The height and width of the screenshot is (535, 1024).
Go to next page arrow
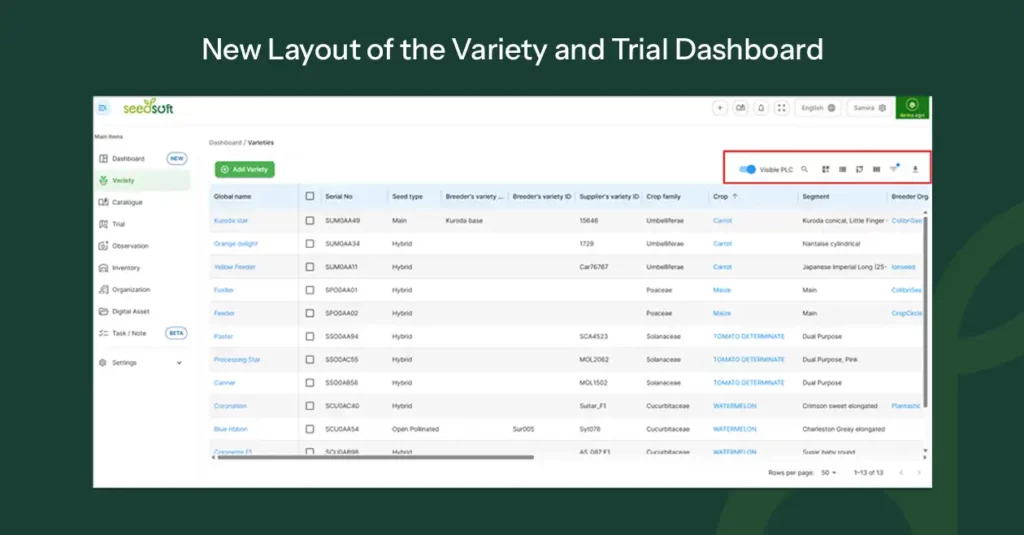coord(919,472)
